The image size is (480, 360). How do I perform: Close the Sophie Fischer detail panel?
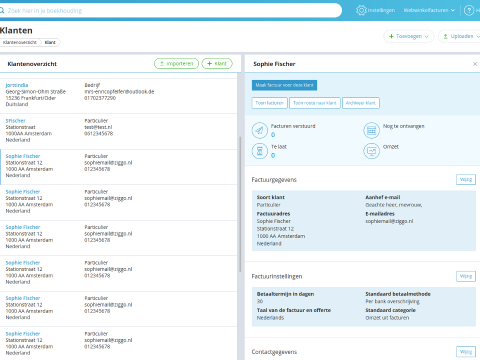coord(475,64)
